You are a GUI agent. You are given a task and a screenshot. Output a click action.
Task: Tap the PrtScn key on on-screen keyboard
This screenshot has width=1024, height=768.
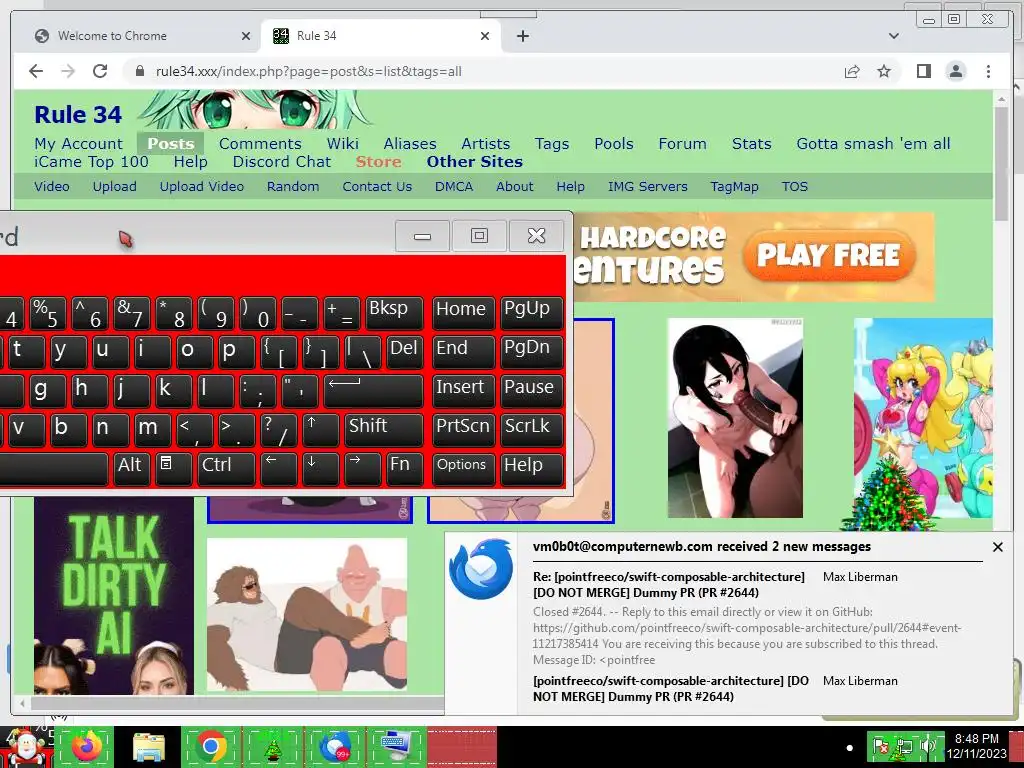463,430
